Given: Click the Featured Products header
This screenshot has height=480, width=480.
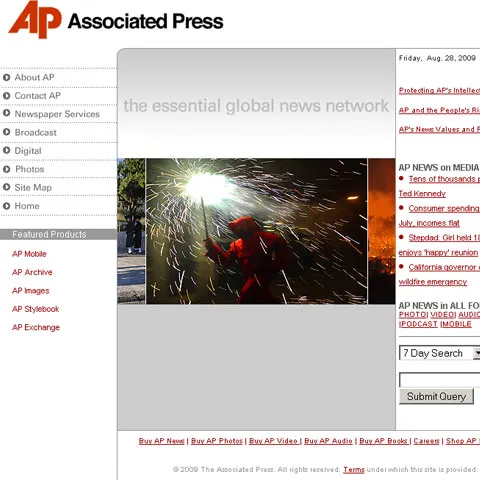Looking at the screenshot, I should [x=58, y=234].
